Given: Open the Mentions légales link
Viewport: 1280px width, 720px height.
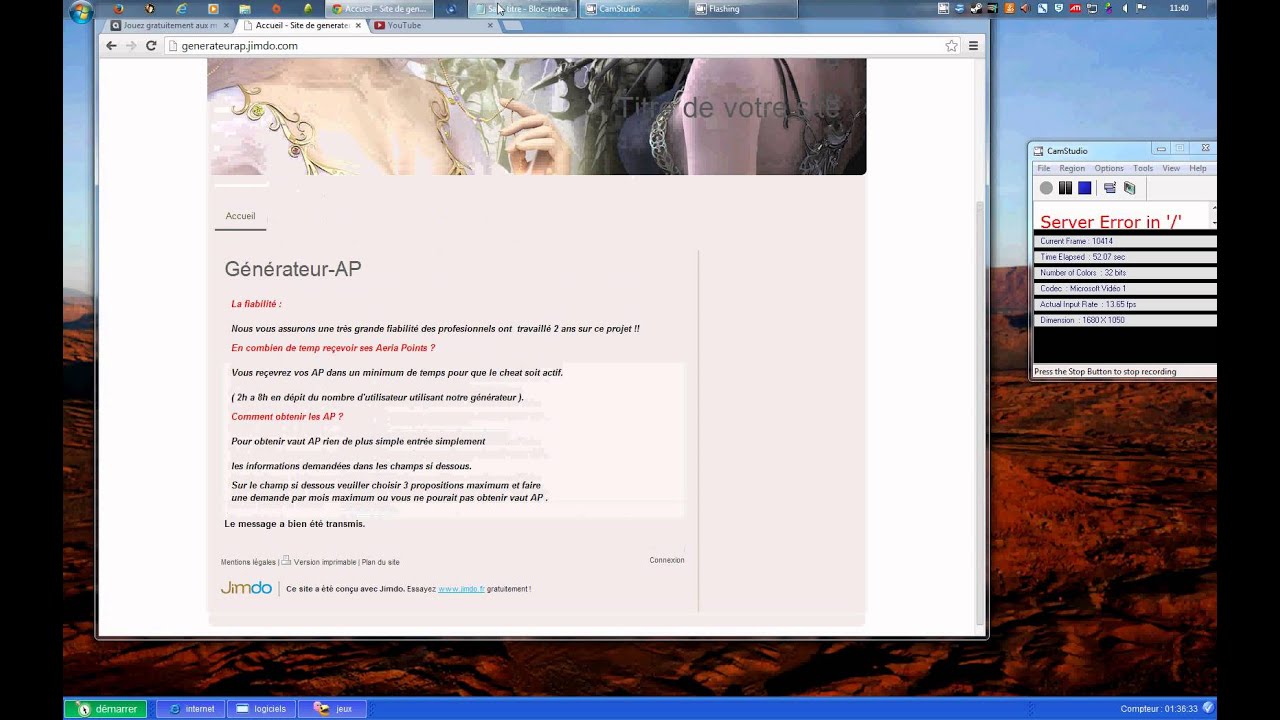Looking at the screenshot, I should click(x=248, y=562).
